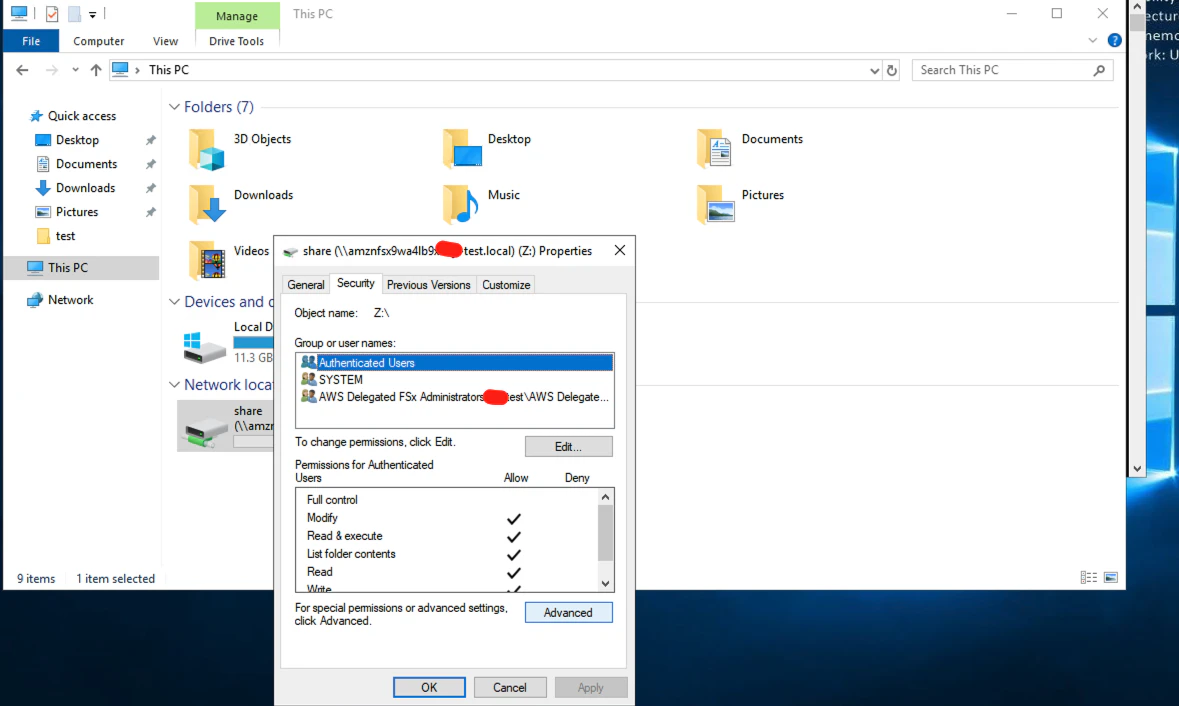This screenshot has height=706, width=1179.
Task: Click permissions list scroll up arrow
Action: 605,497
